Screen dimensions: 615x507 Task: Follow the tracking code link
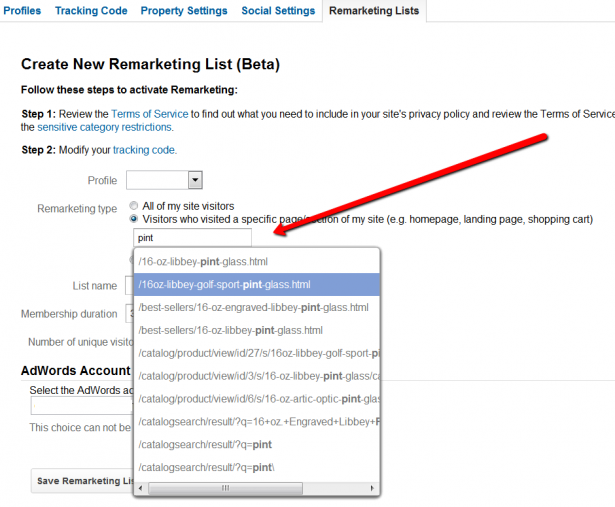(x=144, y=150)
